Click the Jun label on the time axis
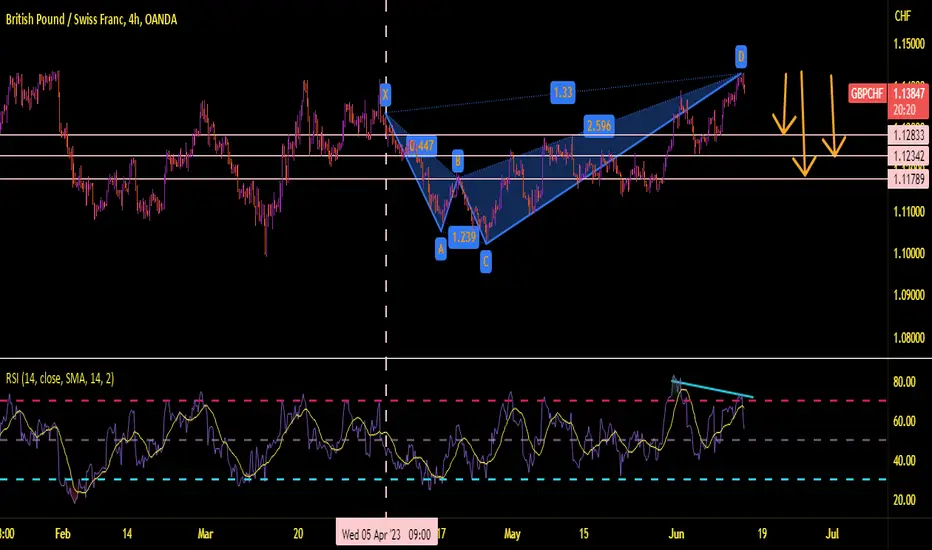 click(x=676, y=533)
